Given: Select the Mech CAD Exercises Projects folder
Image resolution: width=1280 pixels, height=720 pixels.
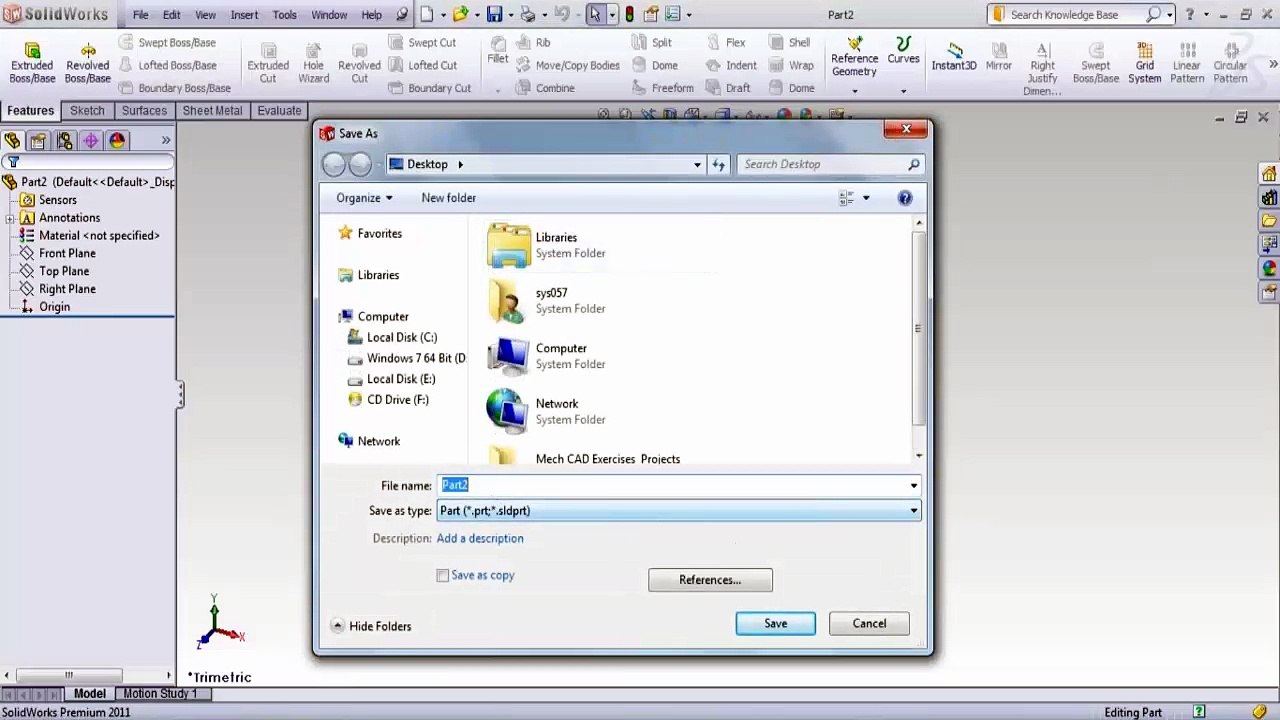Looking at the screenshot, I should point(585,458).
